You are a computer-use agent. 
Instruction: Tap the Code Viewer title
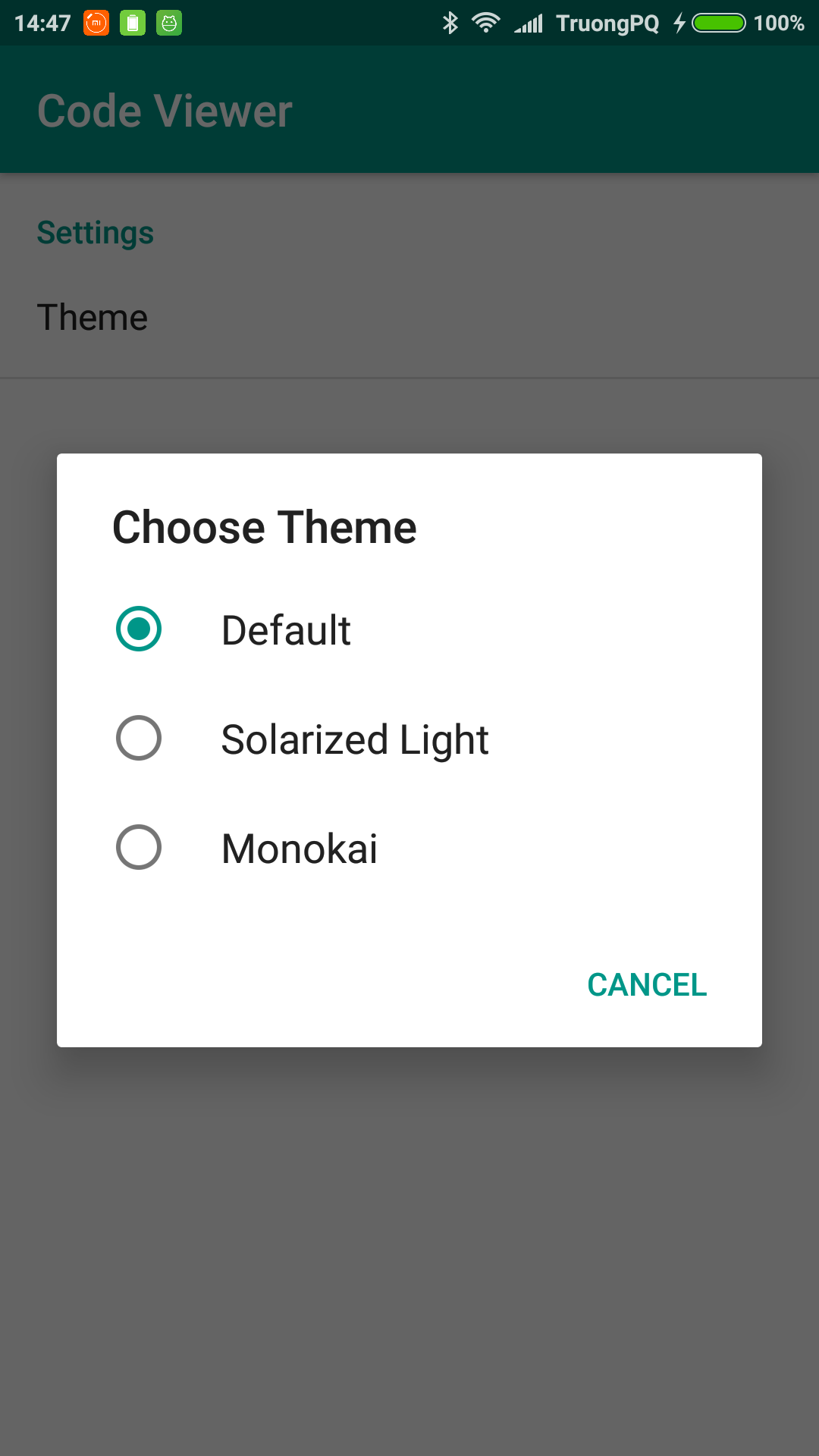point(165,111)
